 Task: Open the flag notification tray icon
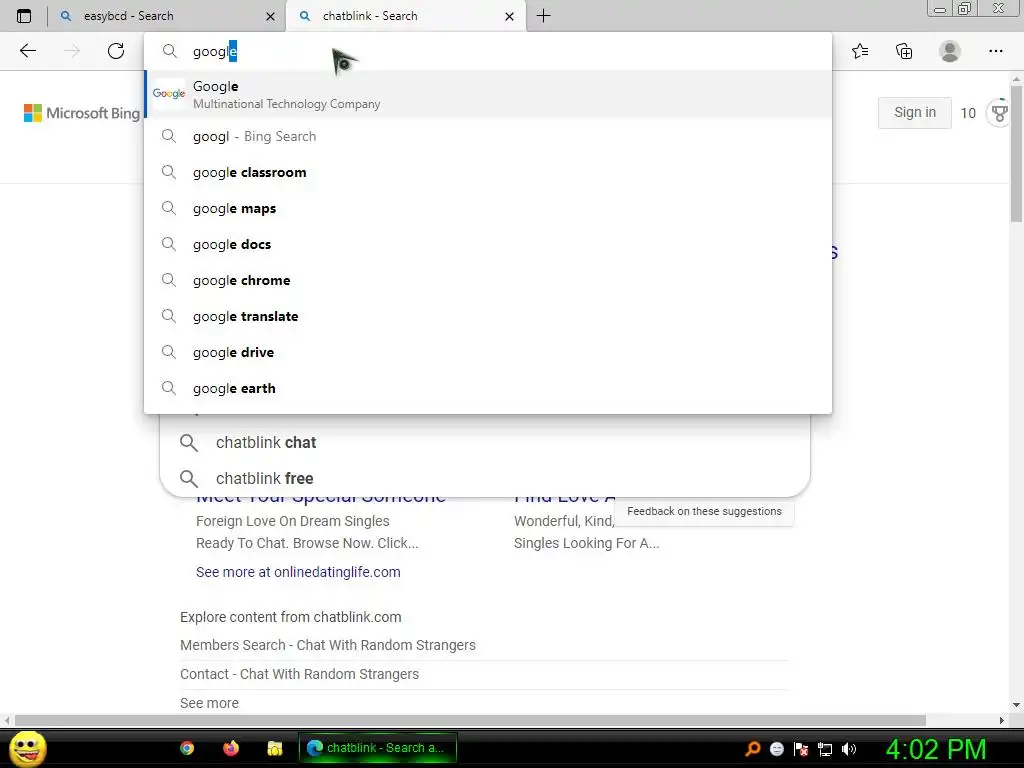pos(801,749)
